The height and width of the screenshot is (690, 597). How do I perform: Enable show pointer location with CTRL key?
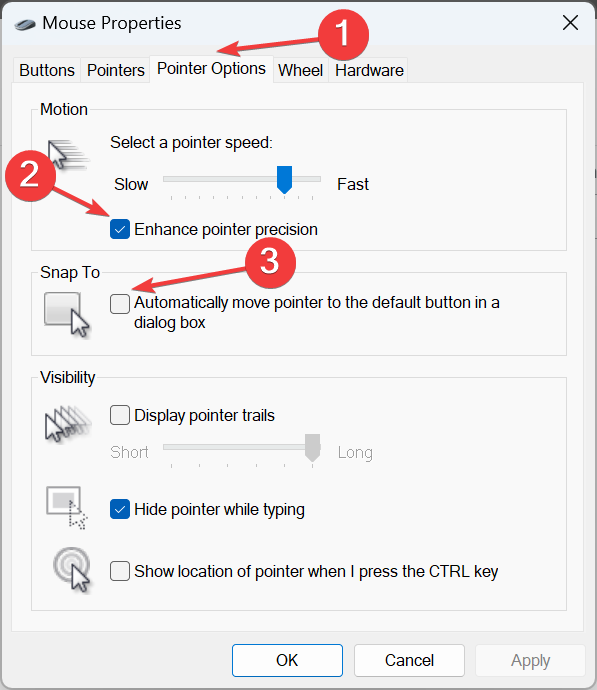[120, 571]
